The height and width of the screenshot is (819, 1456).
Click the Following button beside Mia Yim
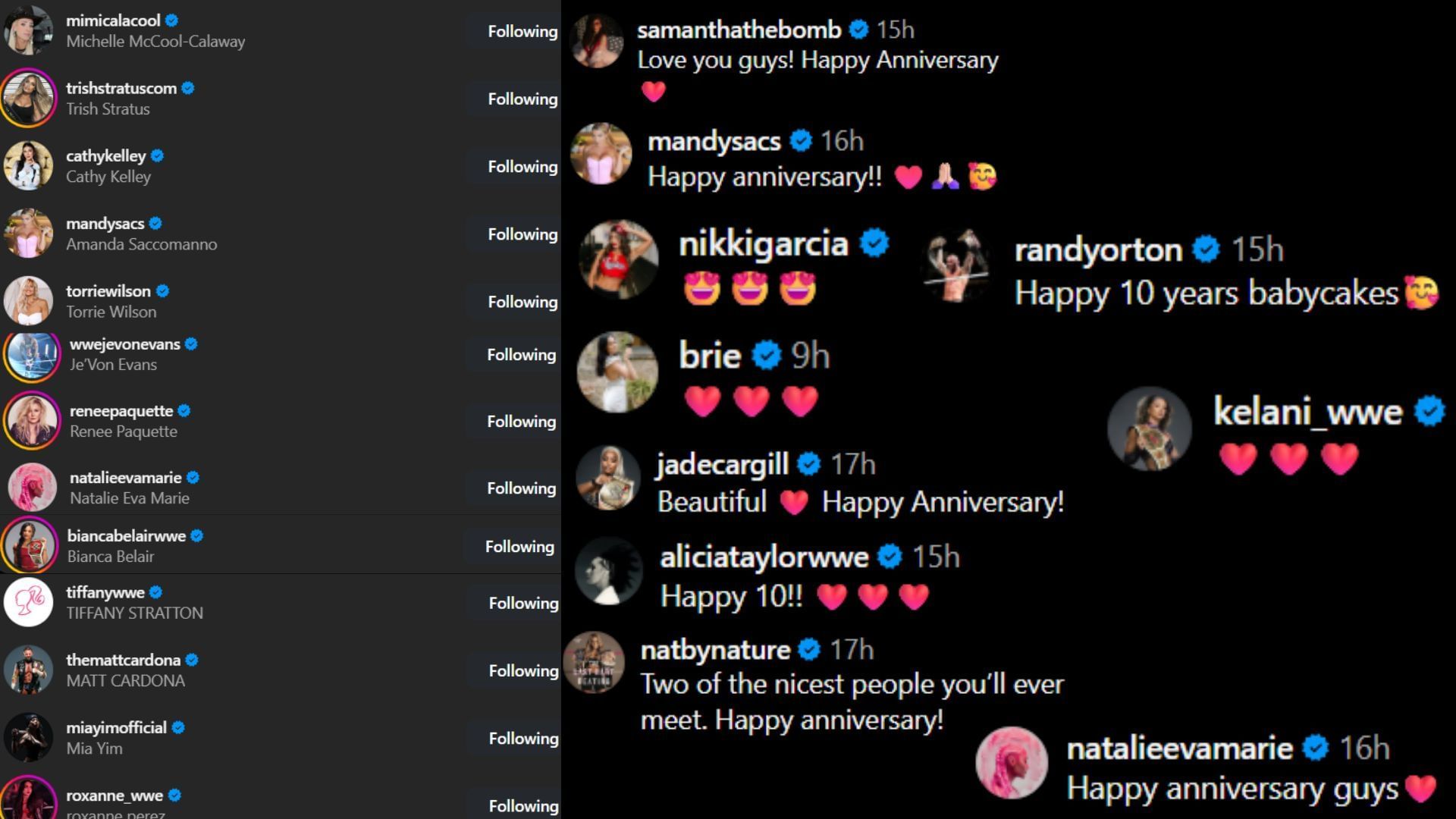click(x=523, y=738)
